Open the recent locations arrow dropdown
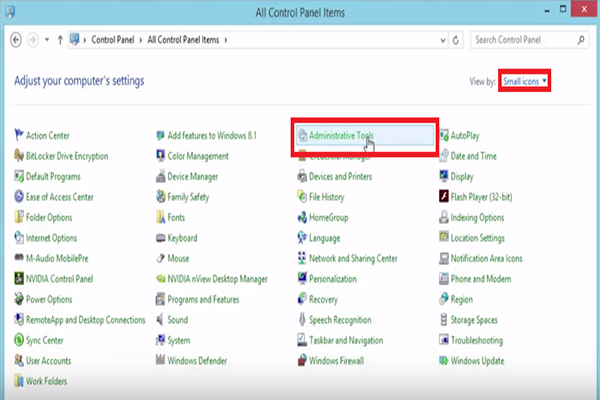 pyautogui.click(x=47, y=40)
